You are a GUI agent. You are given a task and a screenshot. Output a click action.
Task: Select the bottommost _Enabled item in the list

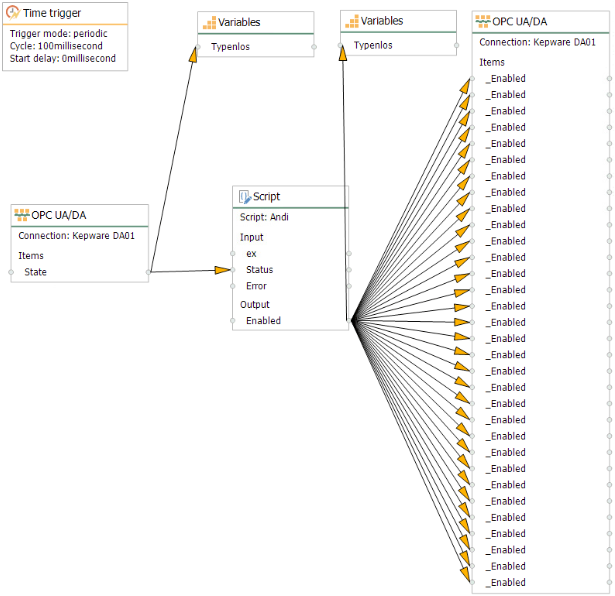pos(505,582)
